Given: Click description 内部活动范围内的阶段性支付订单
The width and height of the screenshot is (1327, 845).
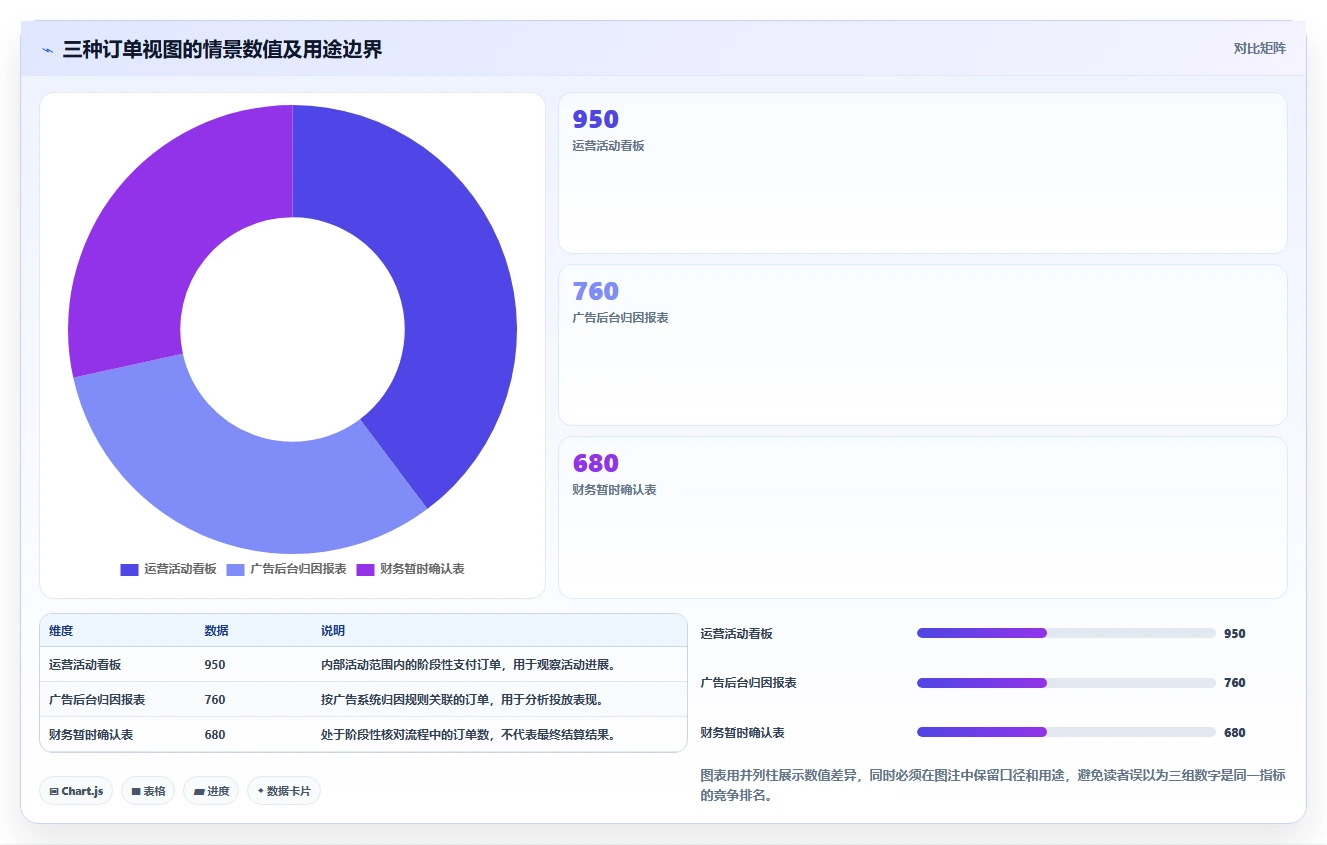Looking at the screenshot, I should click(468, 664).
